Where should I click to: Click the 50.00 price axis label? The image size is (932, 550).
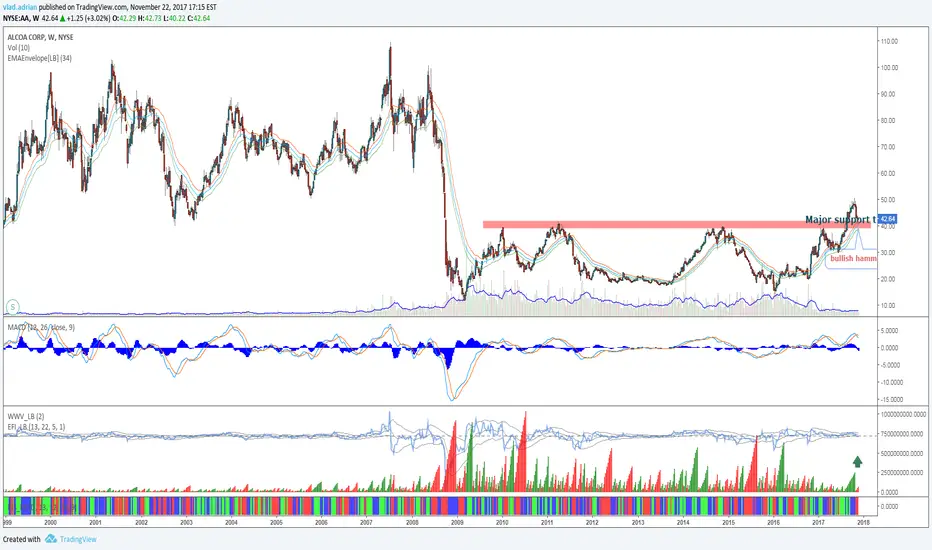pos(887,200)
